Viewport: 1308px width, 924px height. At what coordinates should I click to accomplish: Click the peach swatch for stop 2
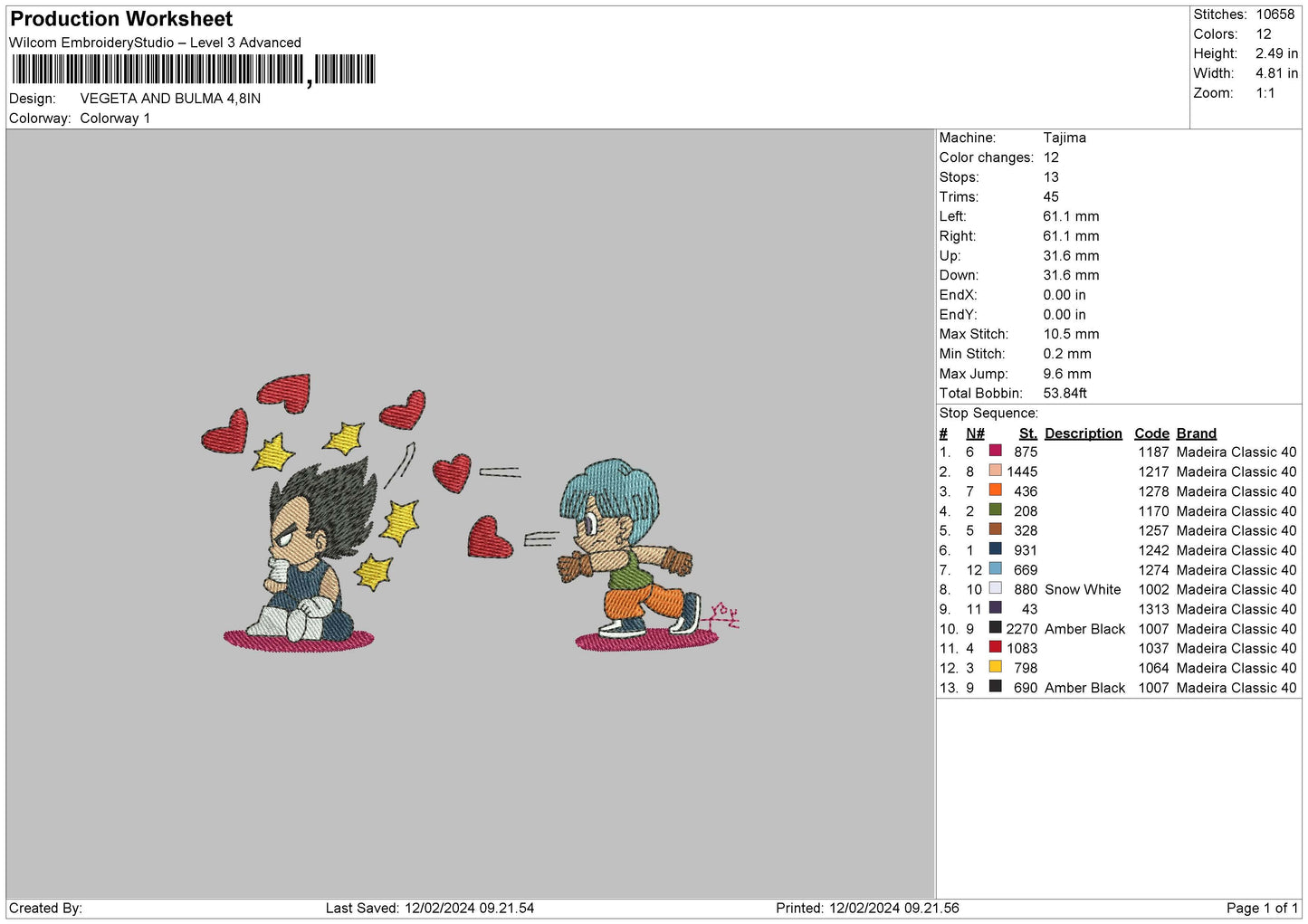point(995,471)
